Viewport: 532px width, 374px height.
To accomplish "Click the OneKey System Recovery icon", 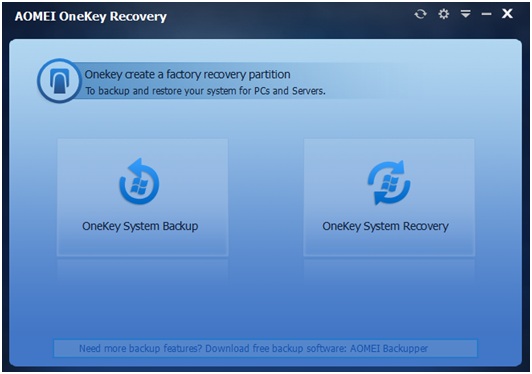I will (389, 183).
